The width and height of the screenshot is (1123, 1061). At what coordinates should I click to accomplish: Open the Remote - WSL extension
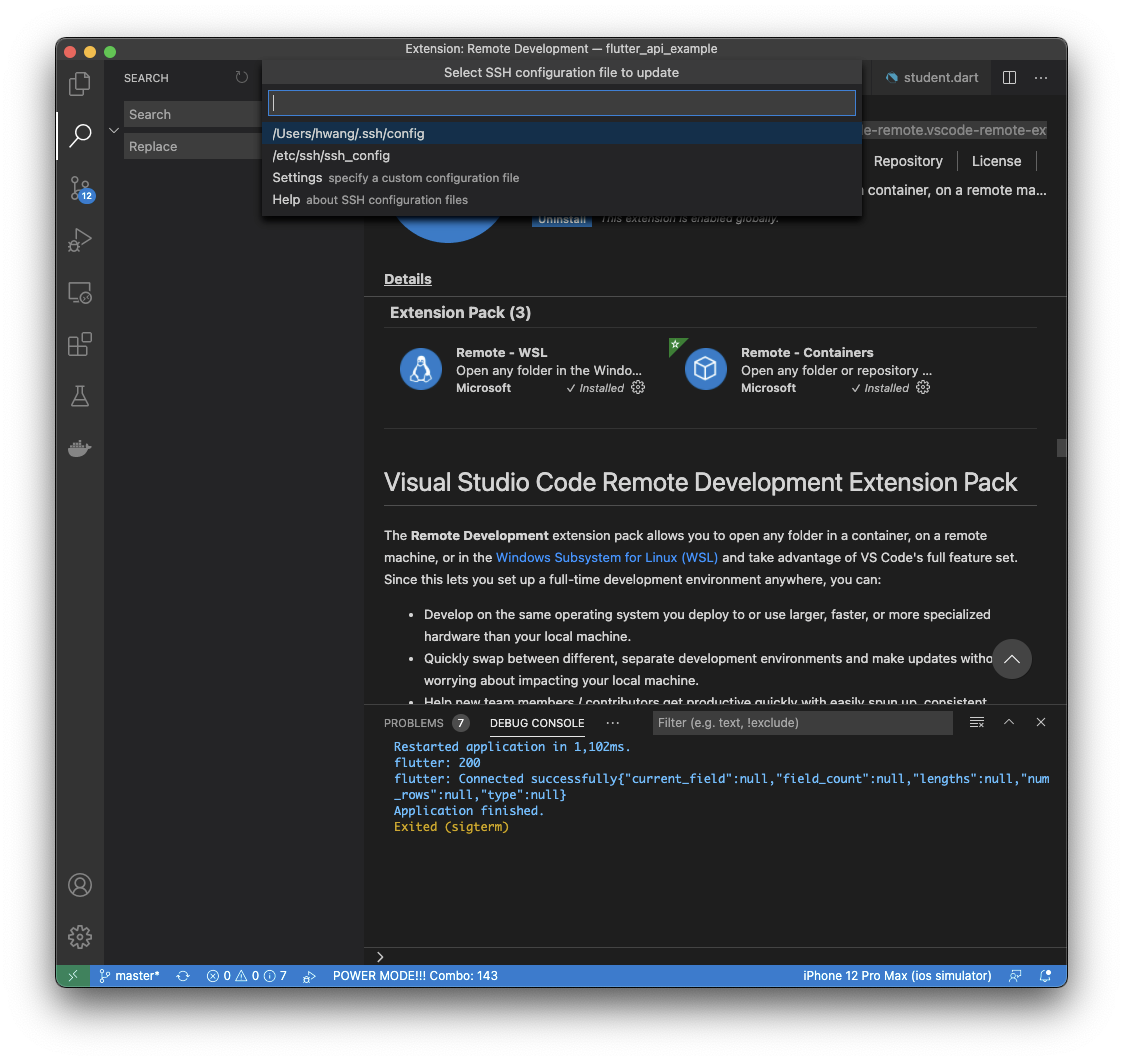click(x=522, y=370)
